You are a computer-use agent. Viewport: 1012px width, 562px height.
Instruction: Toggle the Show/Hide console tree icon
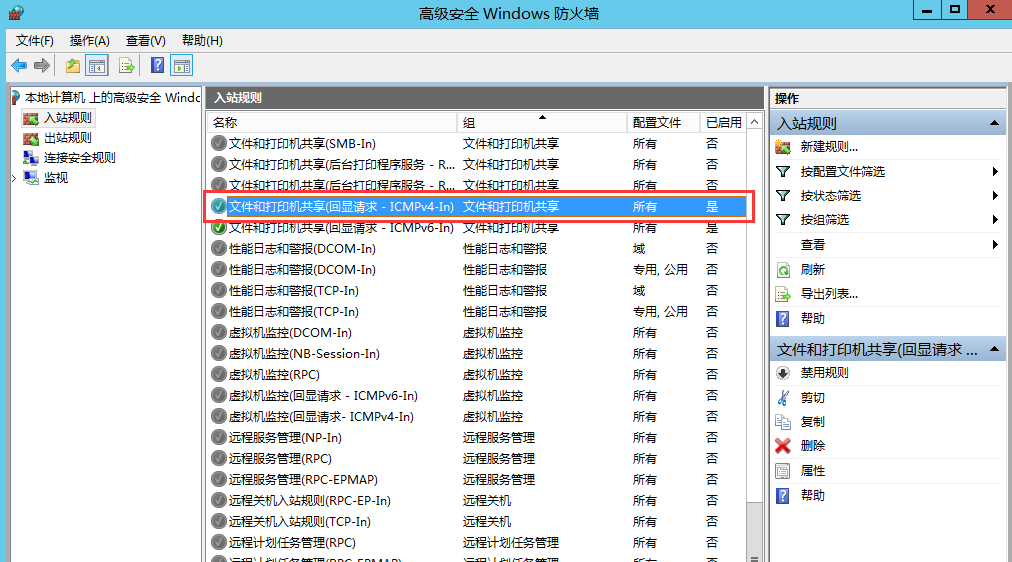coord(97,66)
